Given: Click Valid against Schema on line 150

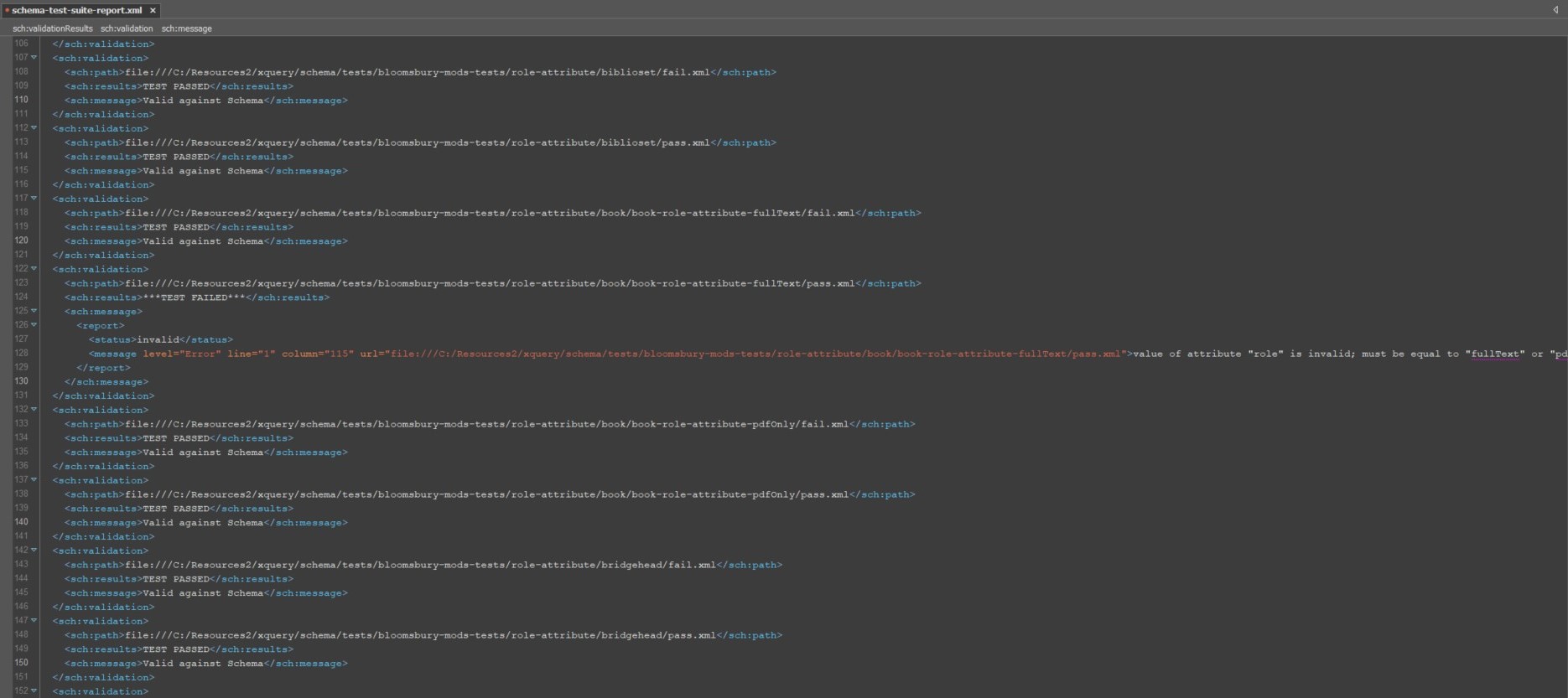Looking at the screenshot, I should point(203,664).
